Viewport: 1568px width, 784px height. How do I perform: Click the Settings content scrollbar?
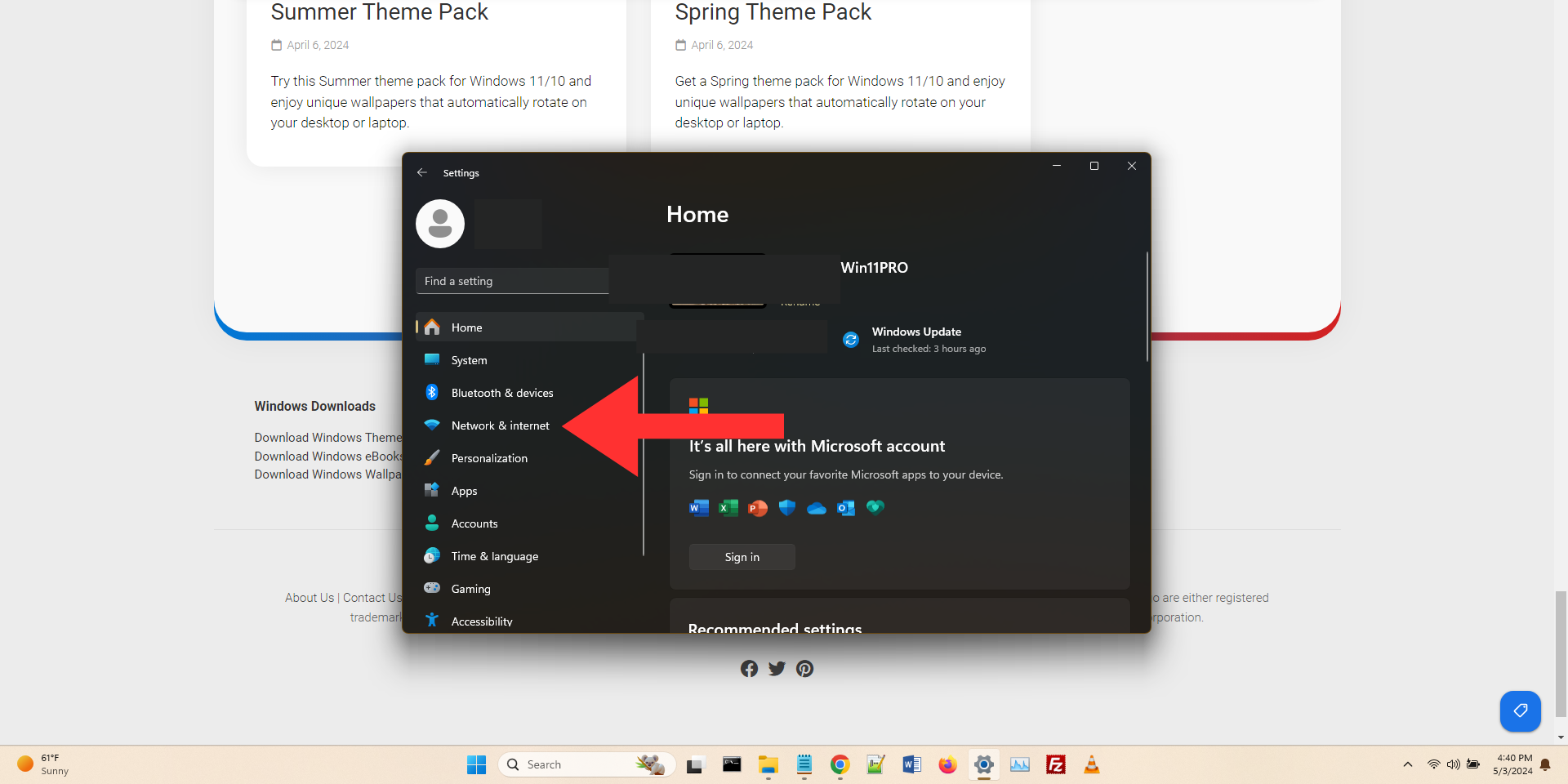tap(1147, 306)
